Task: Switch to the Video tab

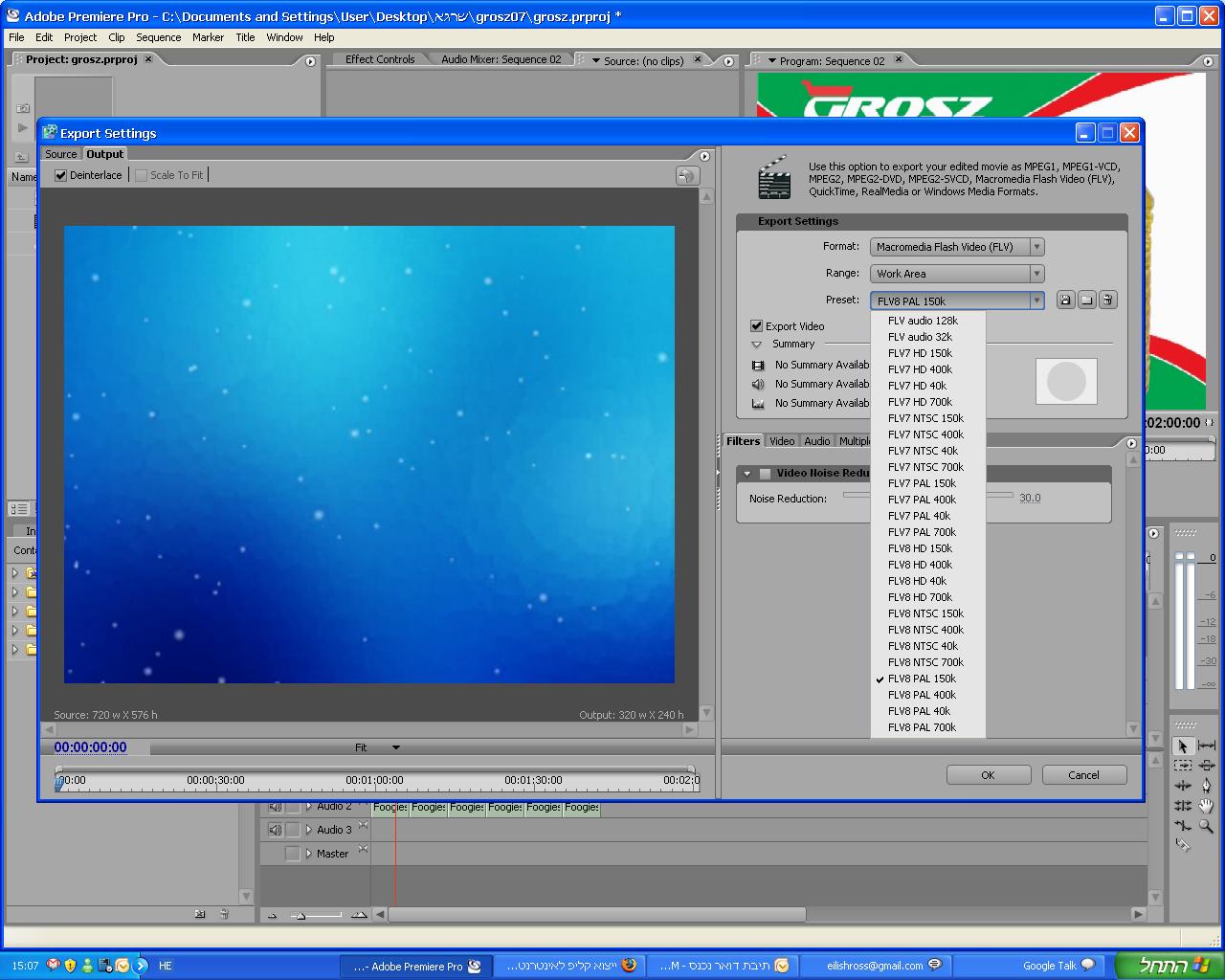Action: pyautogui.click(x=782, y=441)
